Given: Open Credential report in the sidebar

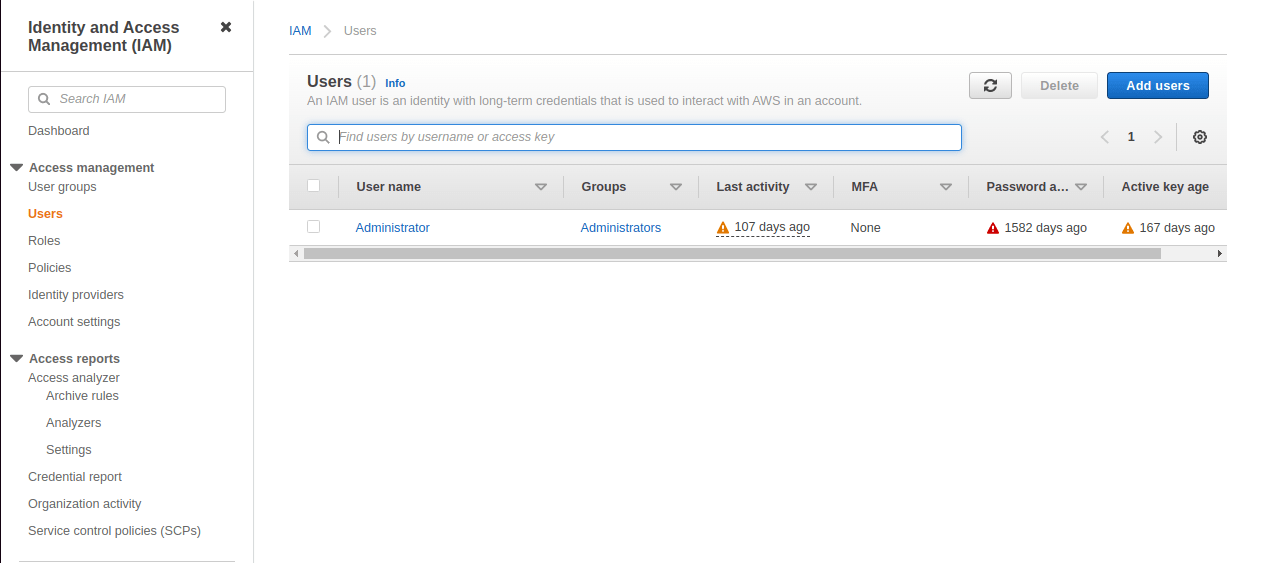Looking at the screenshot, I should click(75, 477).
